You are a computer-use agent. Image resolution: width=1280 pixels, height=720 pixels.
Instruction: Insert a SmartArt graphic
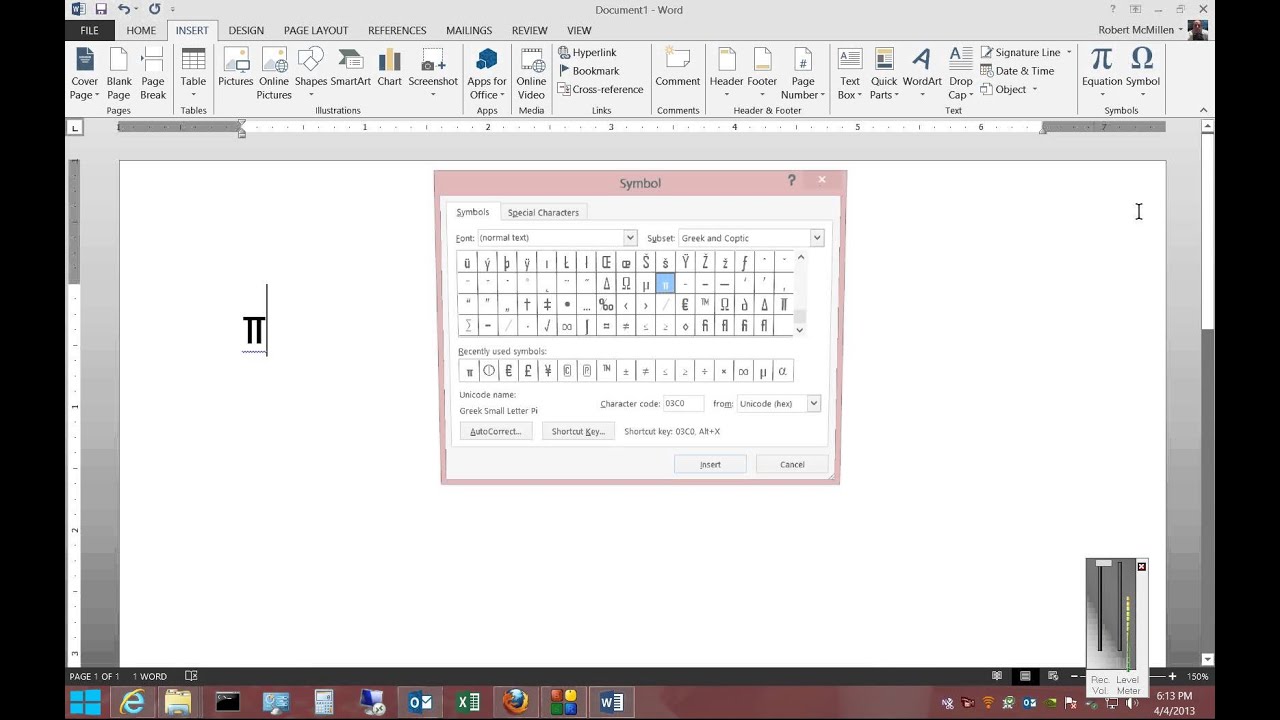[x=350, y=72]
